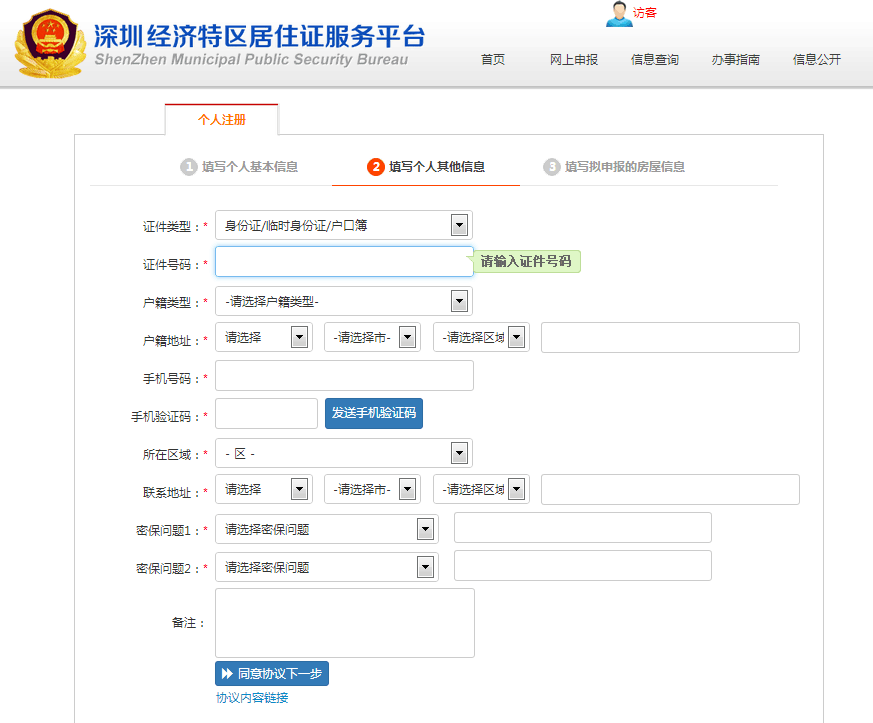Open the 协议内容链接 link
The width and height of the screenshot is (873, 723).
point(252,698)
